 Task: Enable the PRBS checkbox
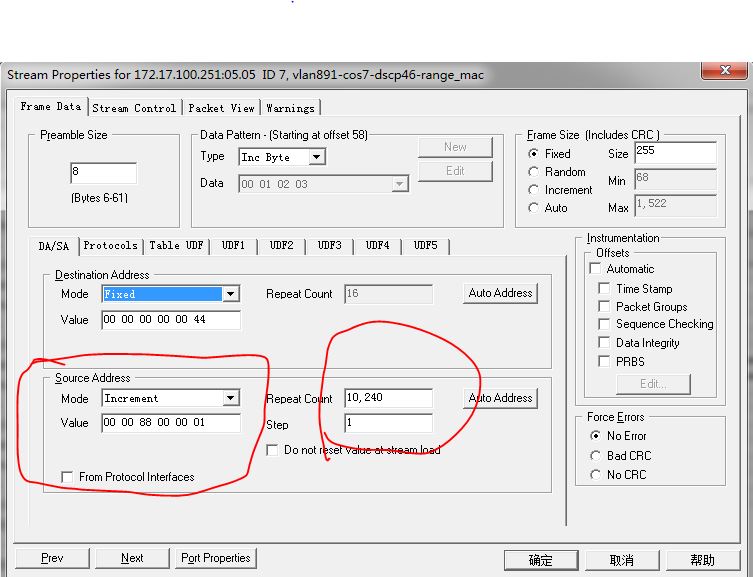coord(604,361)
